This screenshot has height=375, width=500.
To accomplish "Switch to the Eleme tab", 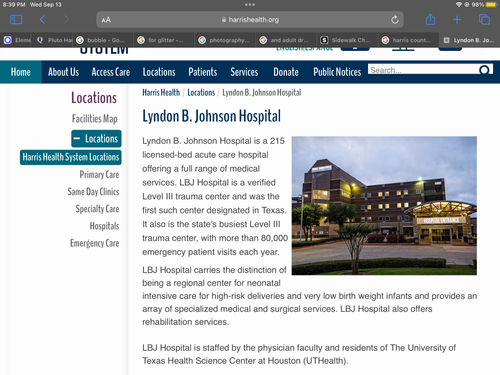I will point(16,40).
